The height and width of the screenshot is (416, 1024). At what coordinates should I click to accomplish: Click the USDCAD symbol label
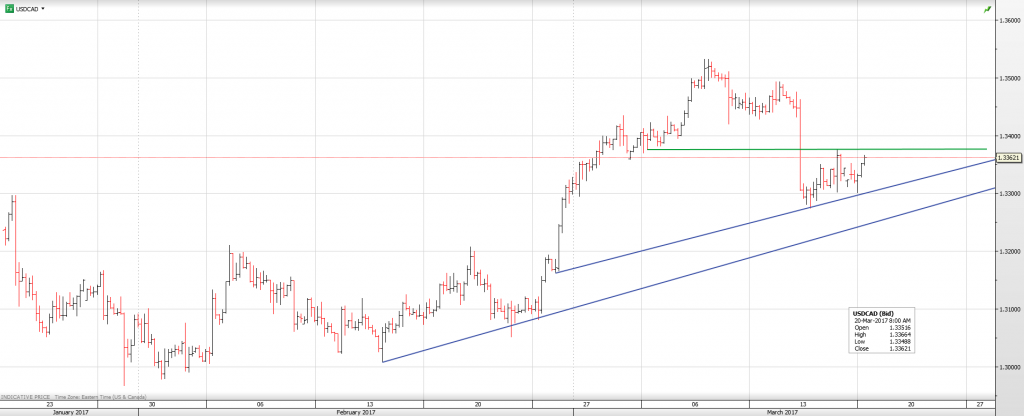tap(28, 8)
